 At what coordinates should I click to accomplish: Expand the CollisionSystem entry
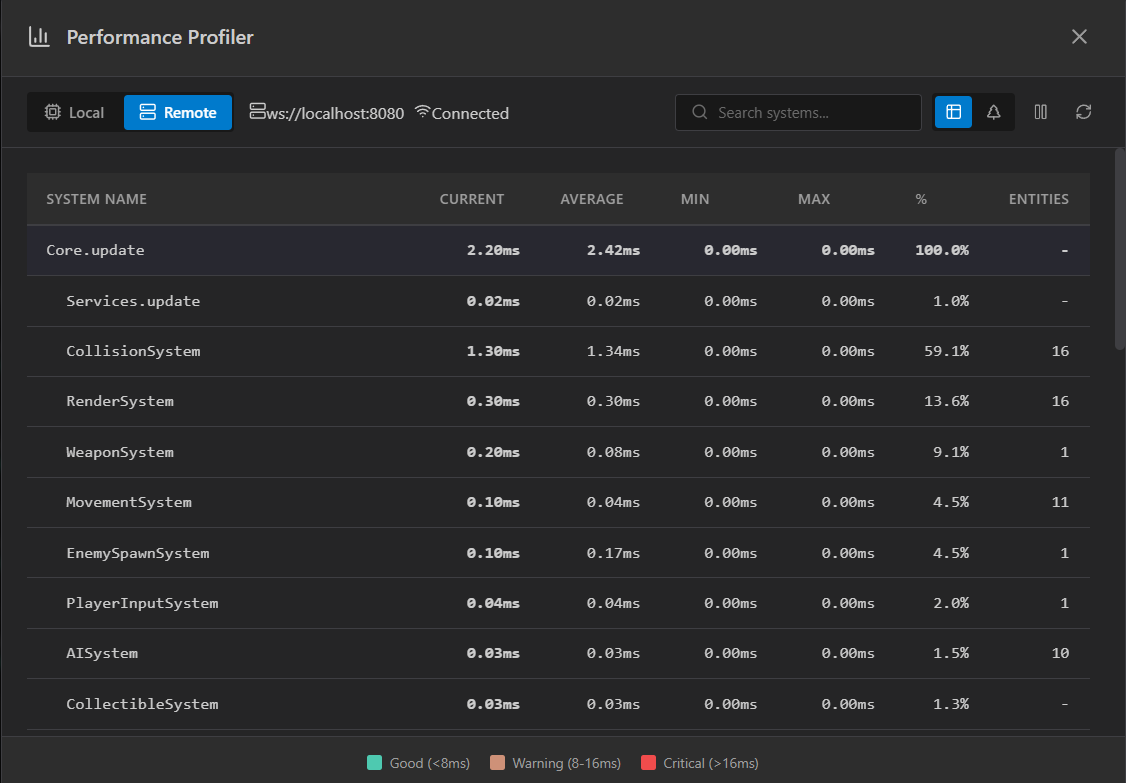[x=133, y=350]
